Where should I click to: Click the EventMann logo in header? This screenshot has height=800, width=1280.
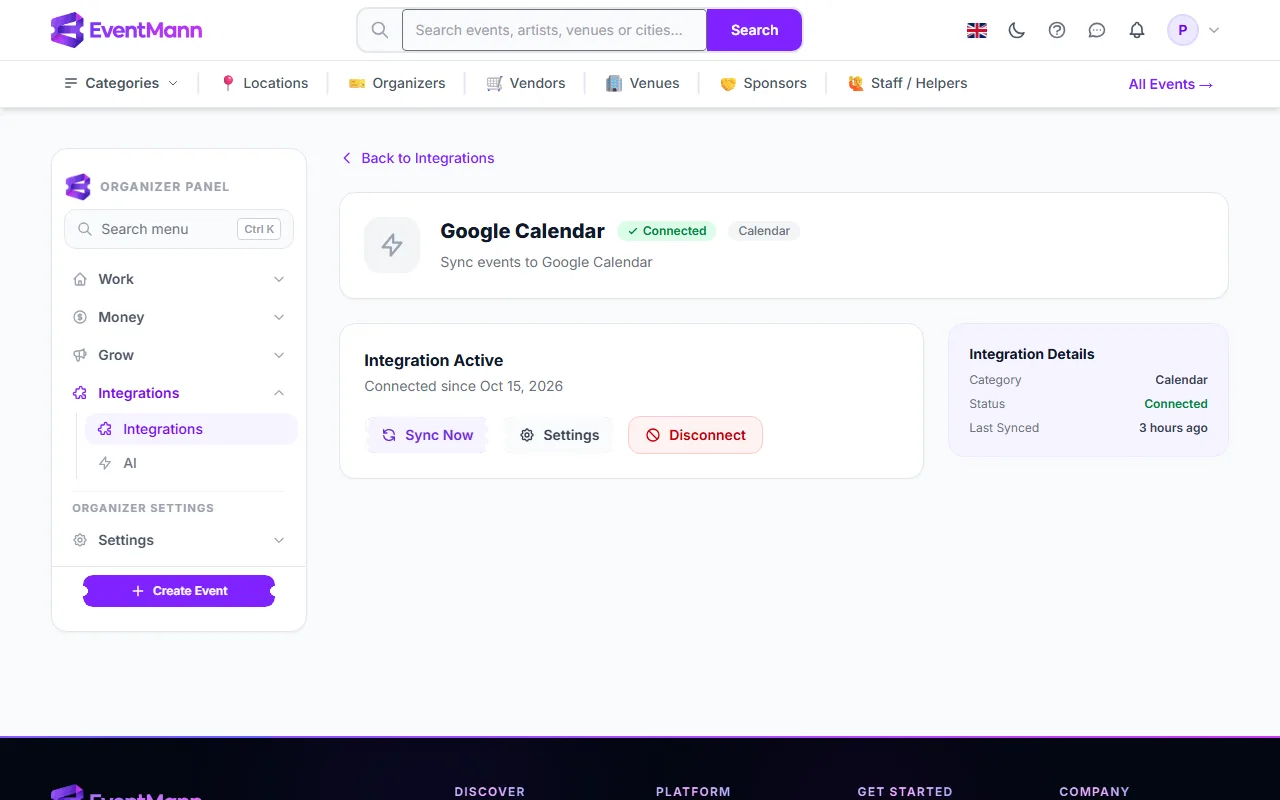click(x=126, y=30)
